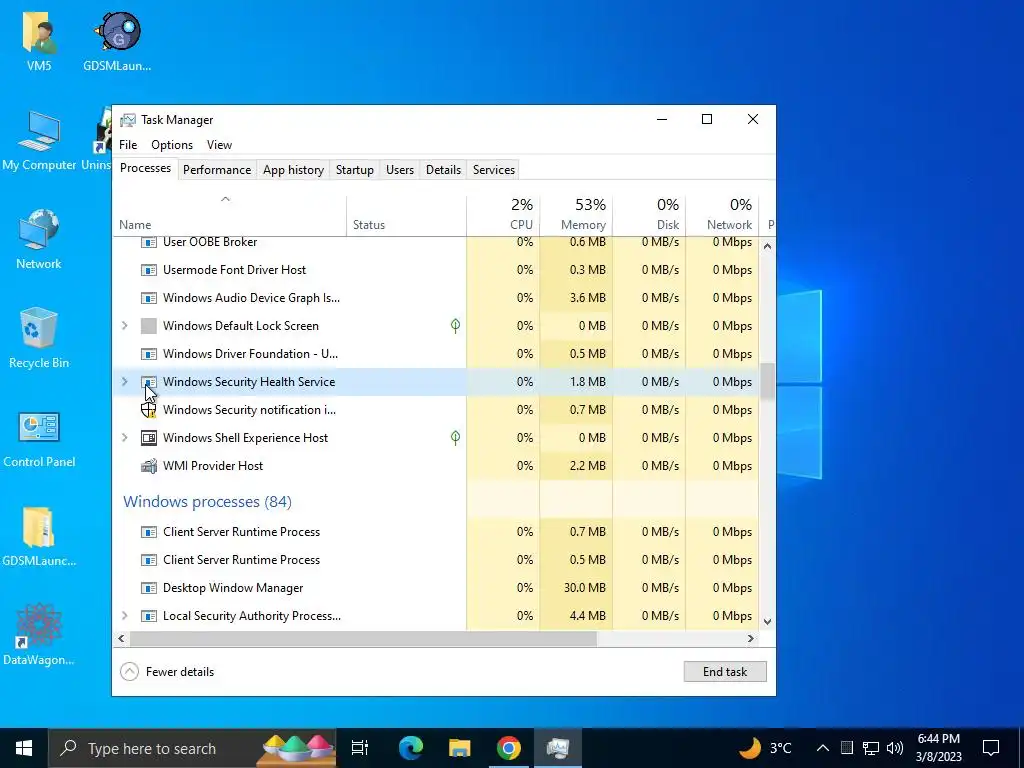Launch Microsoft Edge from taskbar

click(411, 748)
